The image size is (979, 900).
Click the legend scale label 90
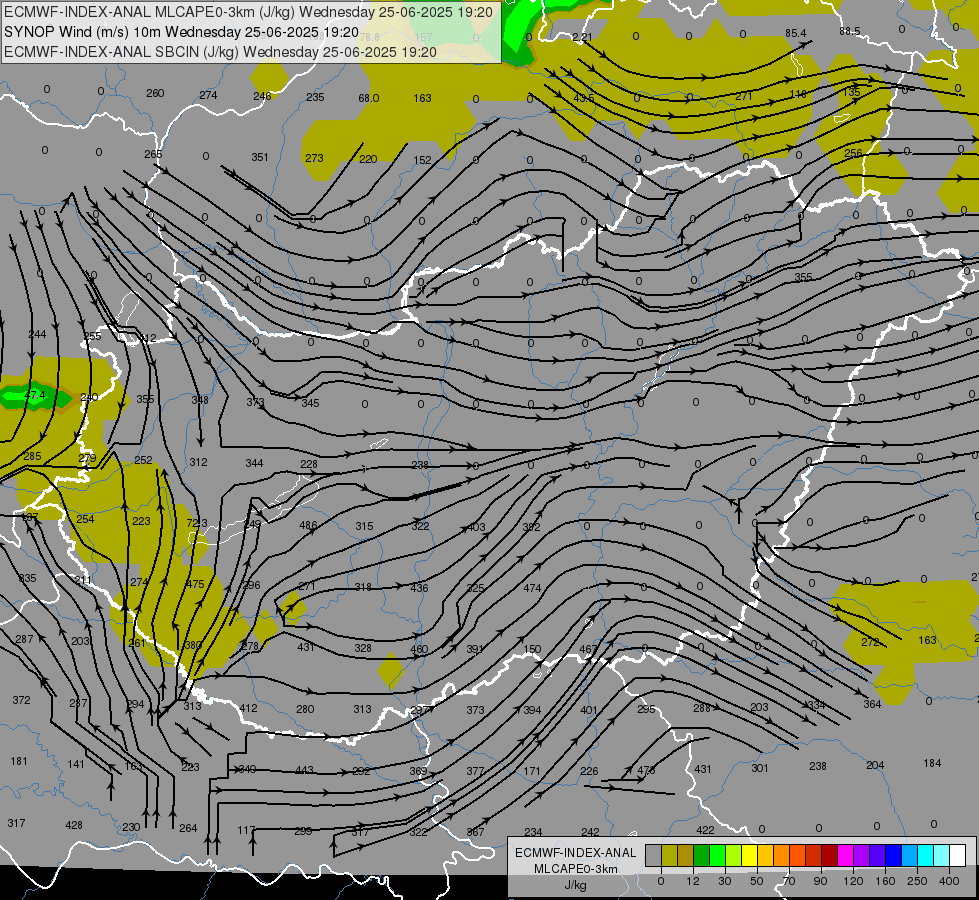[x=820, y=881]
